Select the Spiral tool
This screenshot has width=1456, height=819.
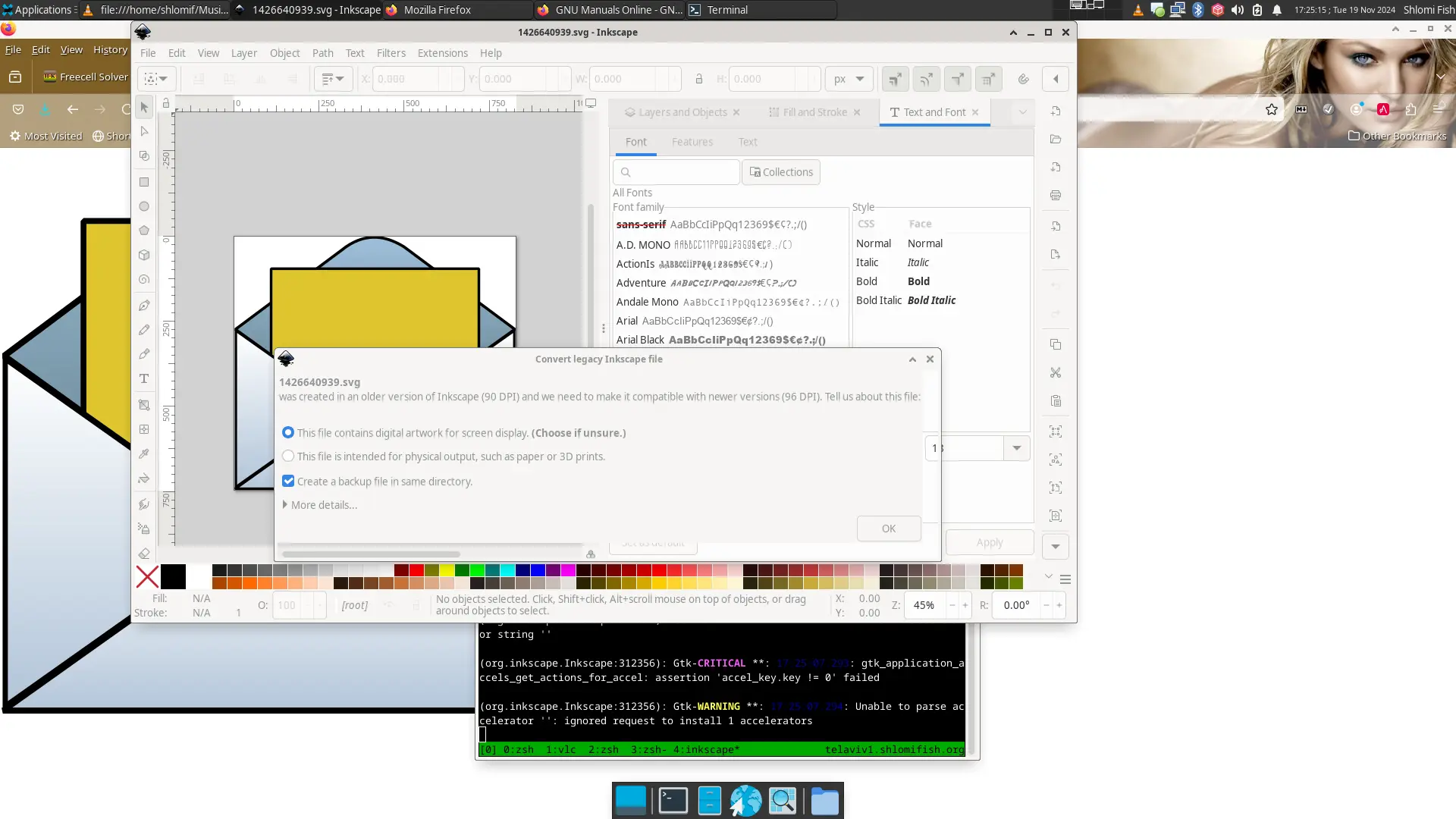click(144, 280)
